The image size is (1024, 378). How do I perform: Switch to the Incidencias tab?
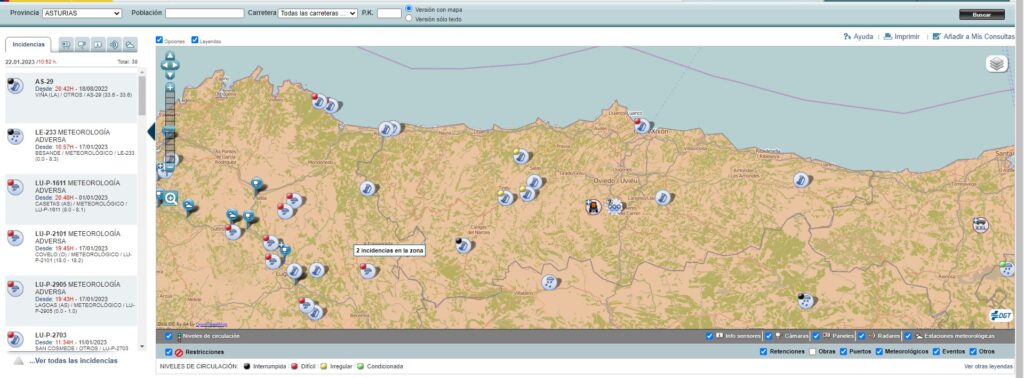pyautogui.click(x=28, y=44)
